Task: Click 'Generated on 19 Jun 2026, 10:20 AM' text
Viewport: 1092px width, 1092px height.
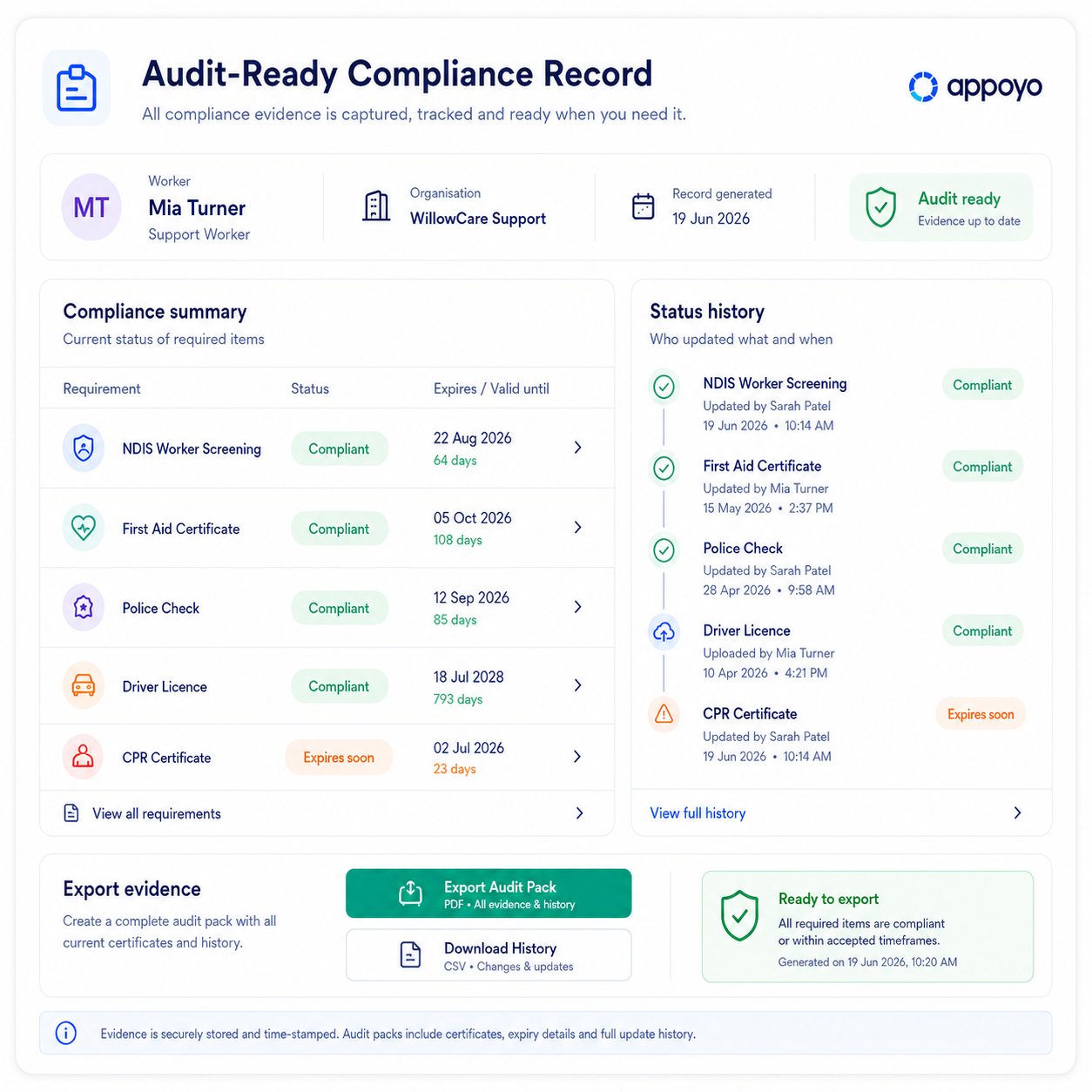Action: pyautogui.click(x=867, y=962)
